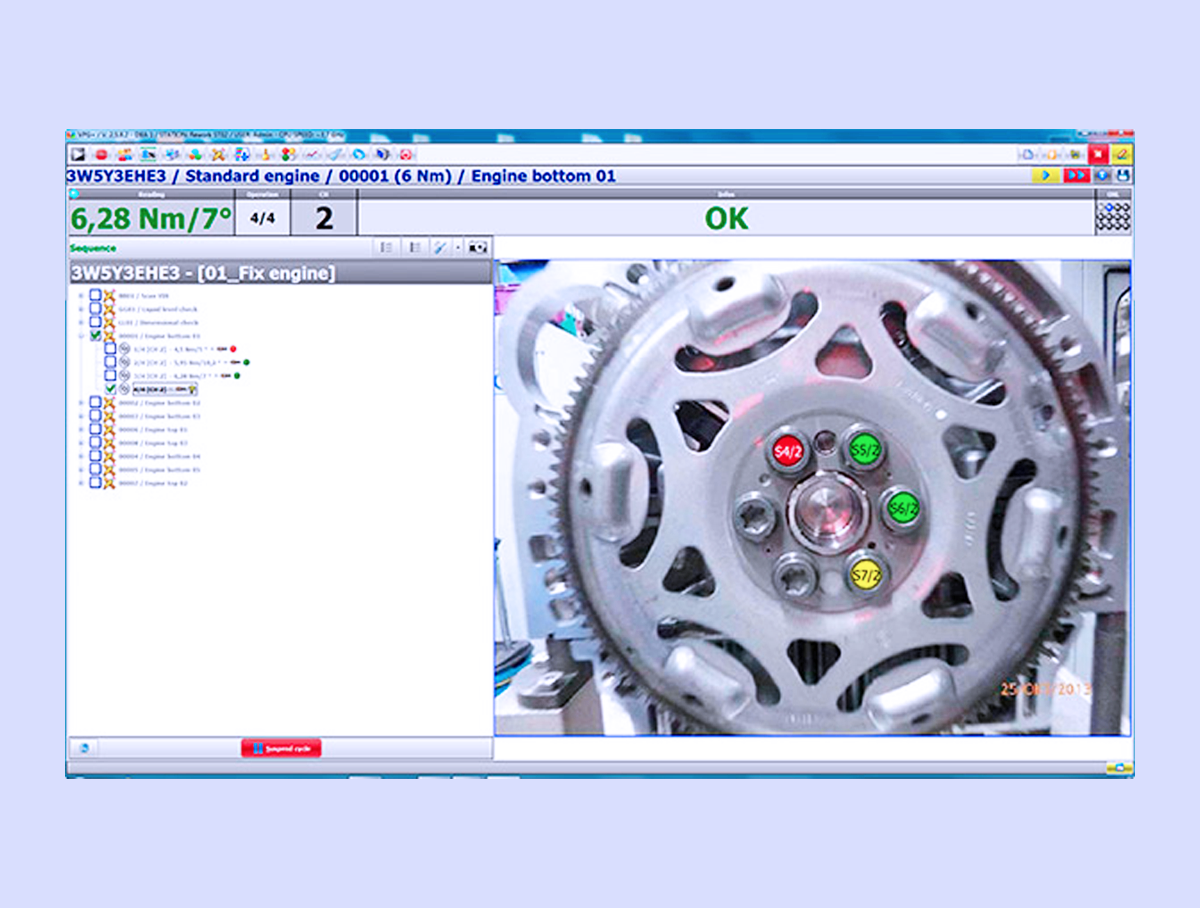1200x908 pixels.
Task: Check the box for first Scan VIN step
Action: pyautogui.click(x=95, y=296)
